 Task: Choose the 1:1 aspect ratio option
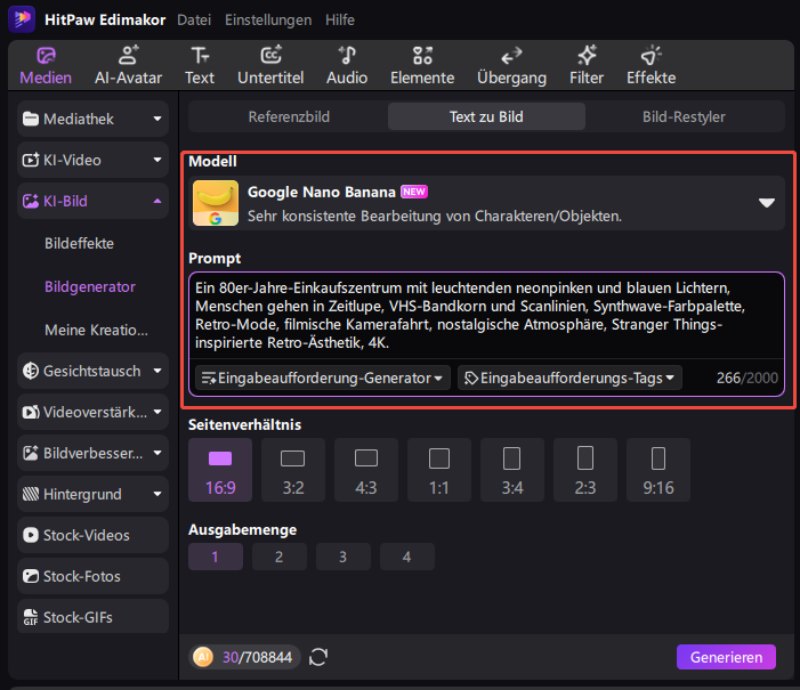tap(439, 470)
